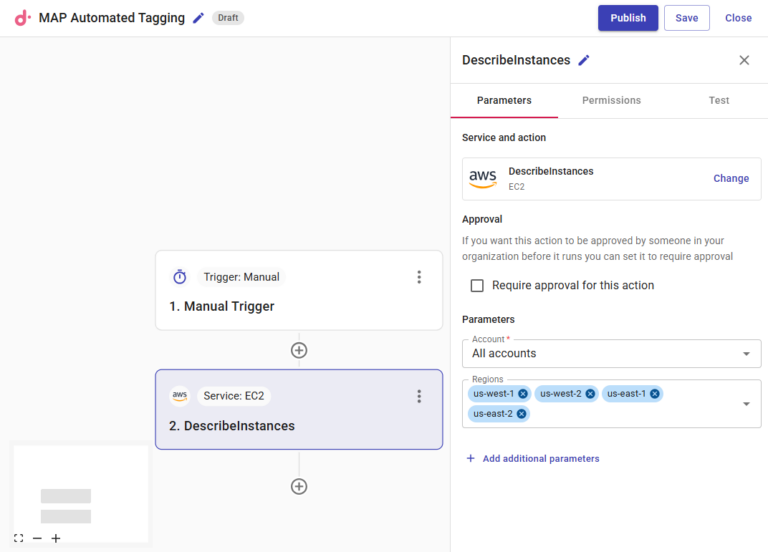Expand the Account dropdown

pos(746,354)
